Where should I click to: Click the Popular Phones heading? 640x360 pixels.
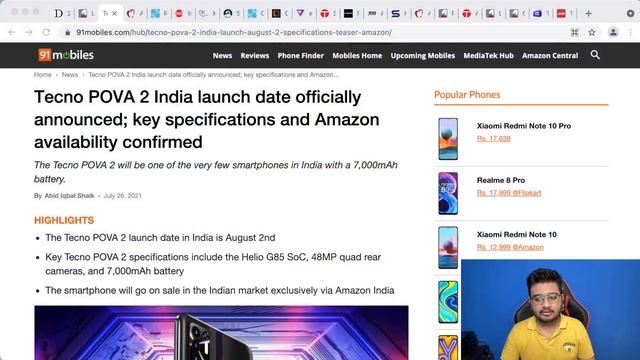point(467,95)
